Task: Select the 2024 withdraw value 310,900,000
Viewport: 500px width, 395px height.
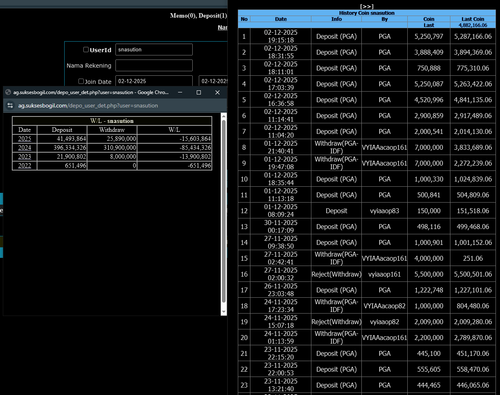Action: (x=119, y=148)
